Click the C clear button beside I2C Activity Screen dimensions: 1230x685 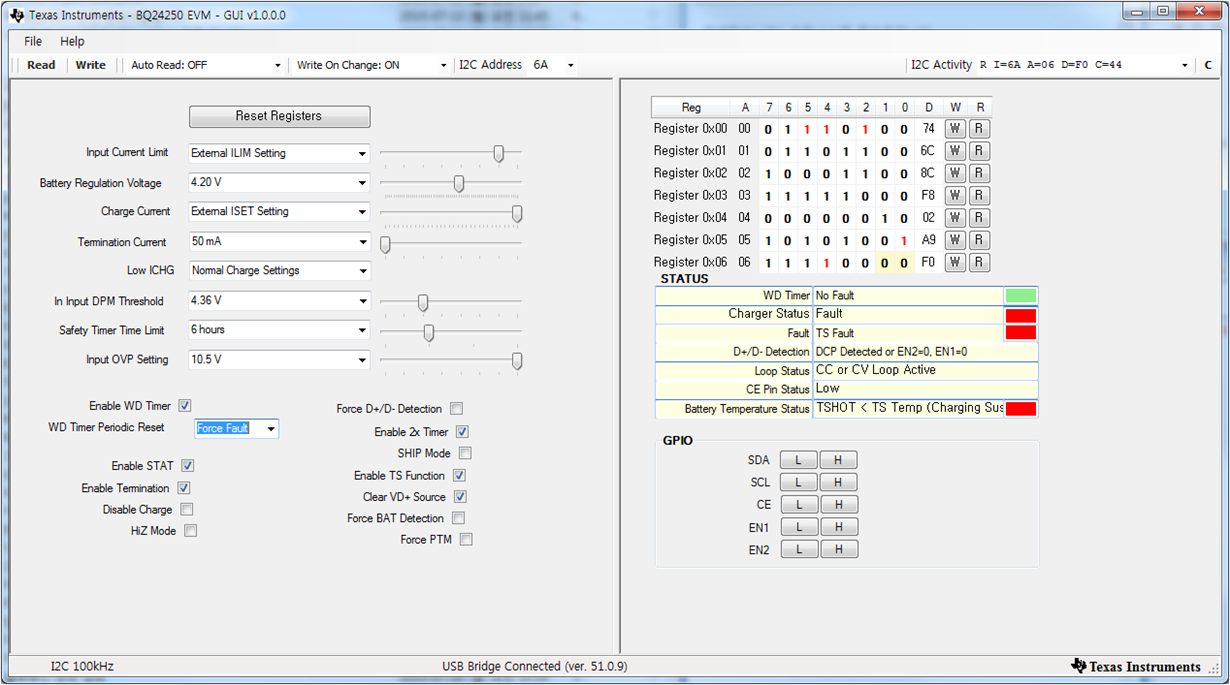(x=1208, y=65)
